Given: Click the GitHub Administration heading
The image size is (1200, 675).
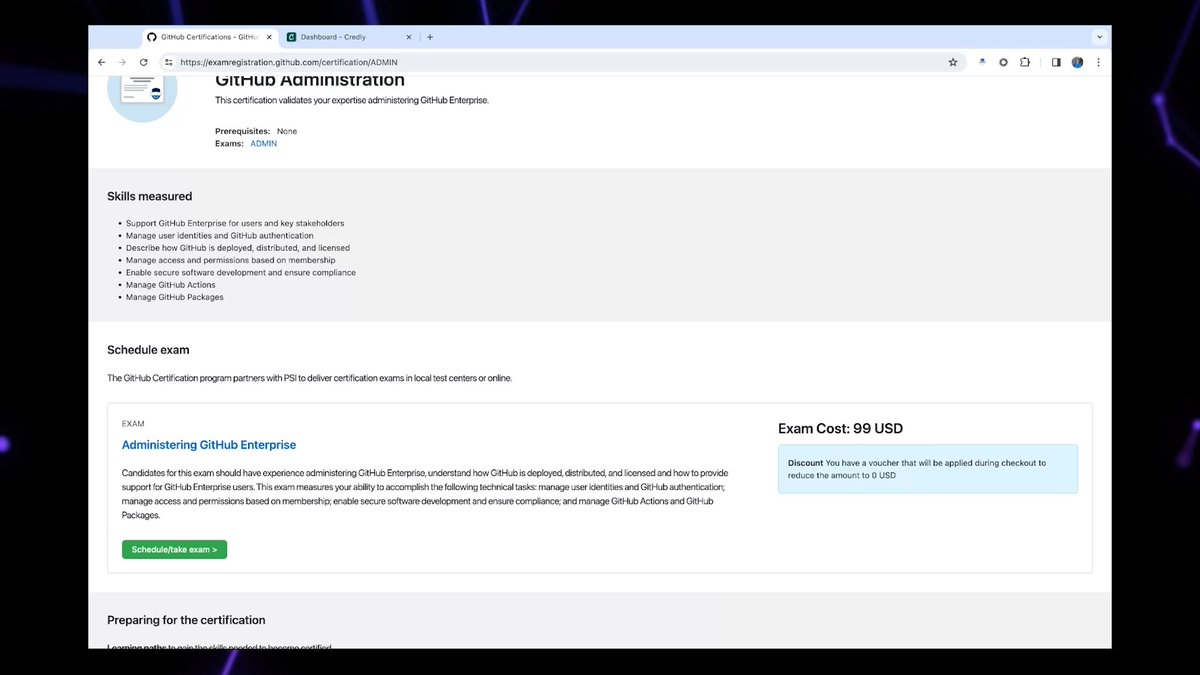Looking at the screenshot, I should pyautogui.click(x=310, y=80).
